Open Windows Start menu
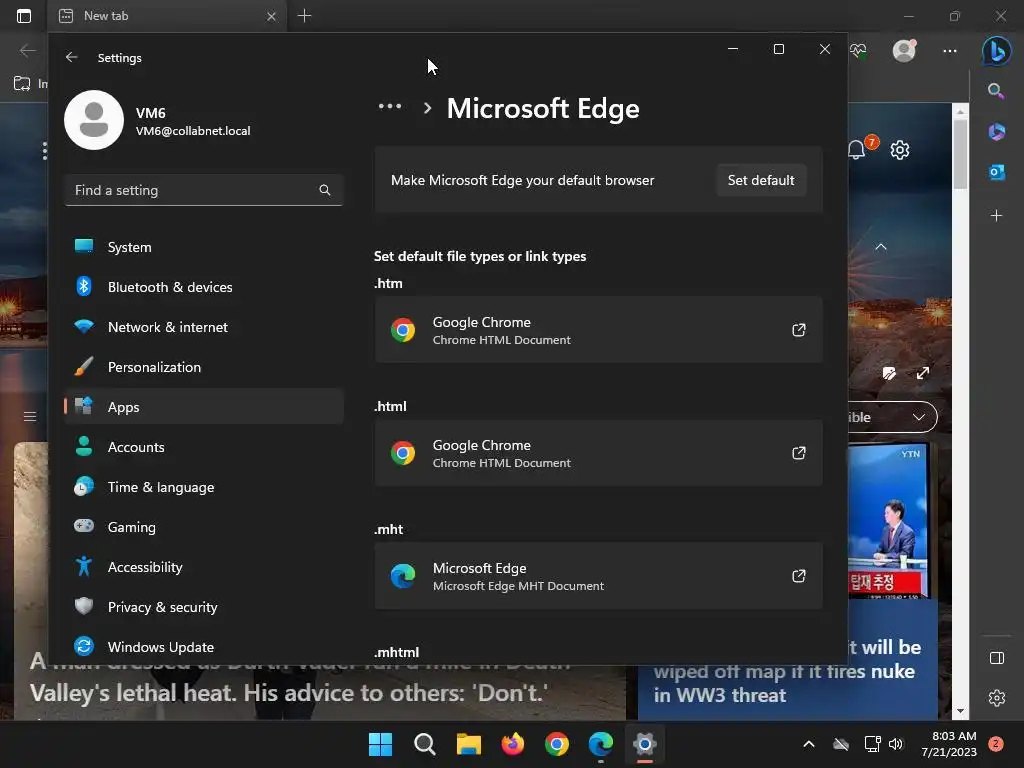 tap(380, 744)
